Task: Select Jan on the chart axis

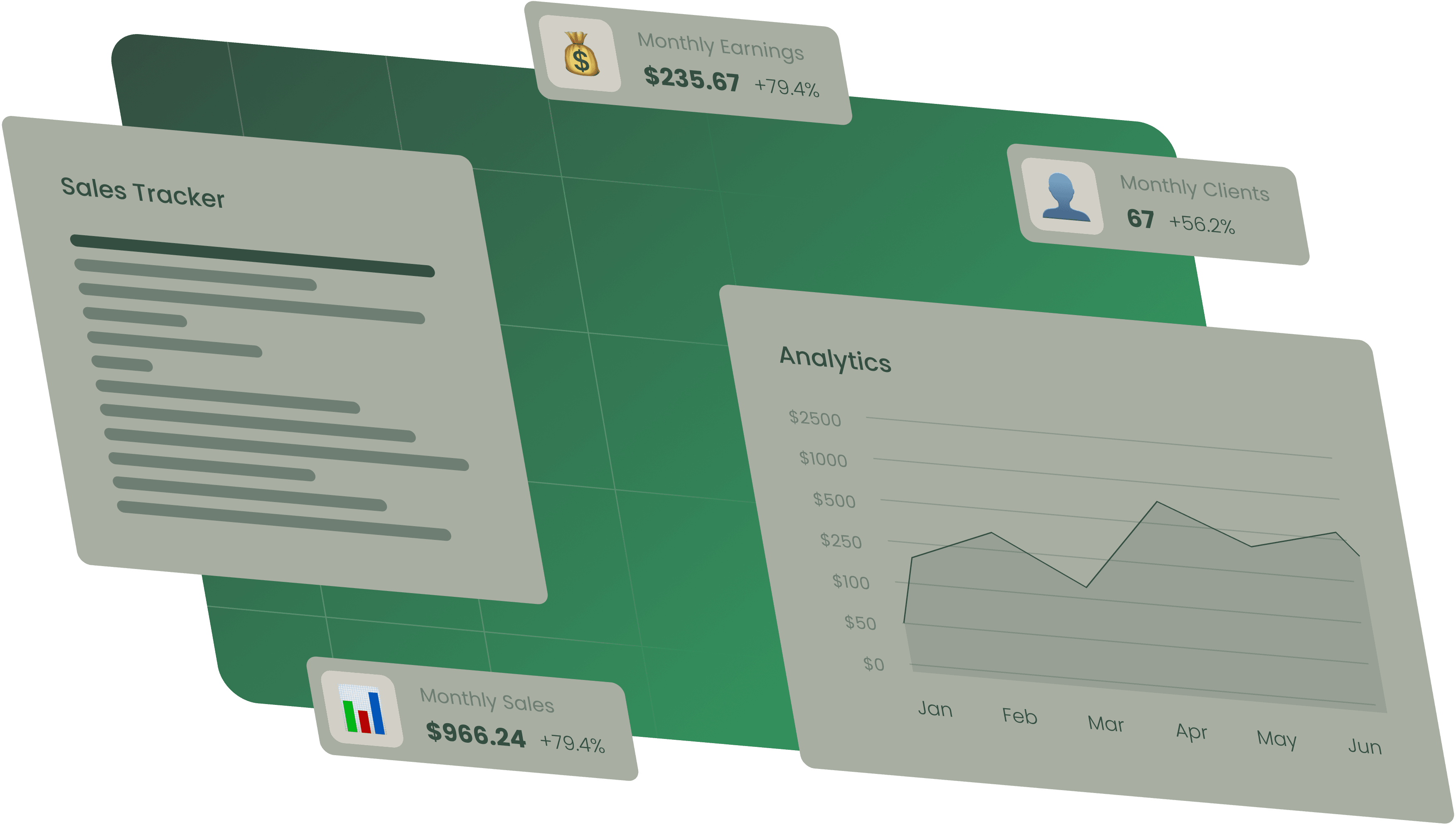Action: tap(935, 709)
